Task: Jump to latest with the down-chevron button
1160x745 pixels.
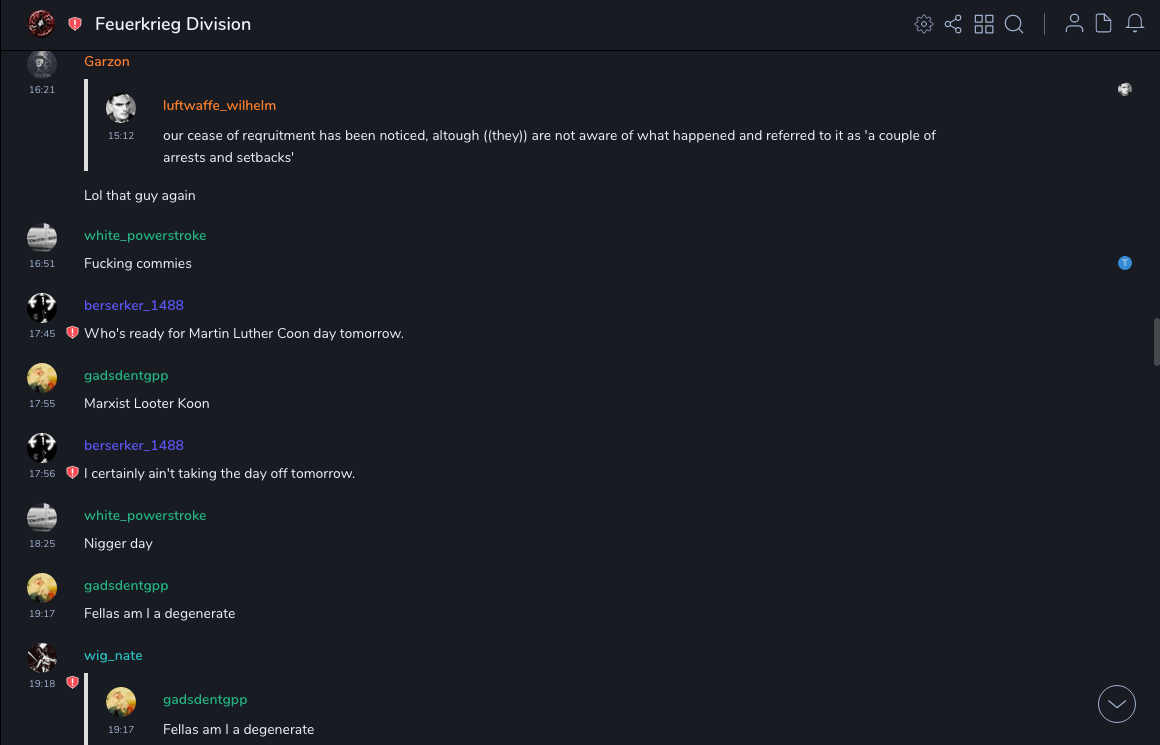Action: pos(1117,704)
